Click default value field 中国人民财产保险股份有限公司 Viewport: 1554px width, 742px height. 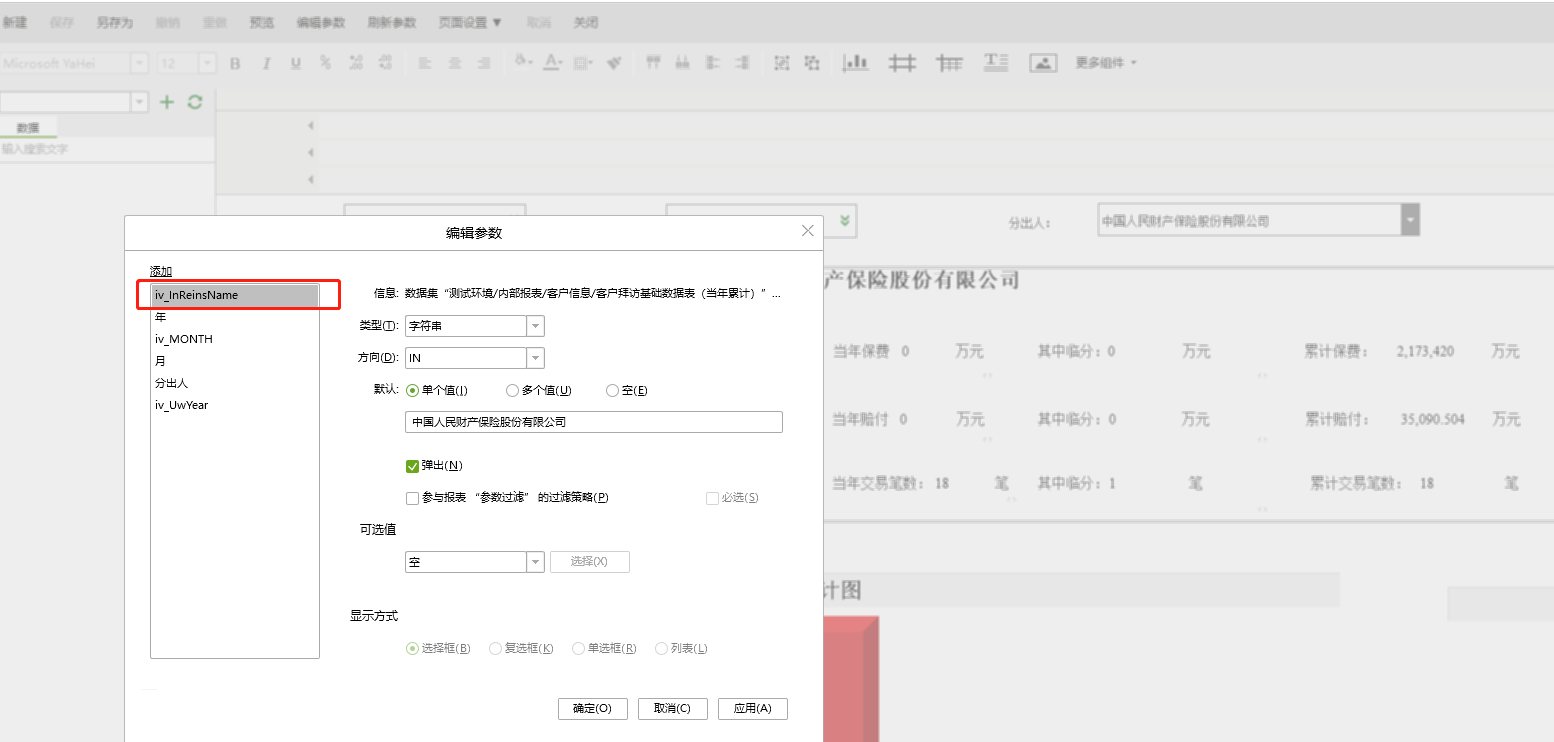click(594, 422)
